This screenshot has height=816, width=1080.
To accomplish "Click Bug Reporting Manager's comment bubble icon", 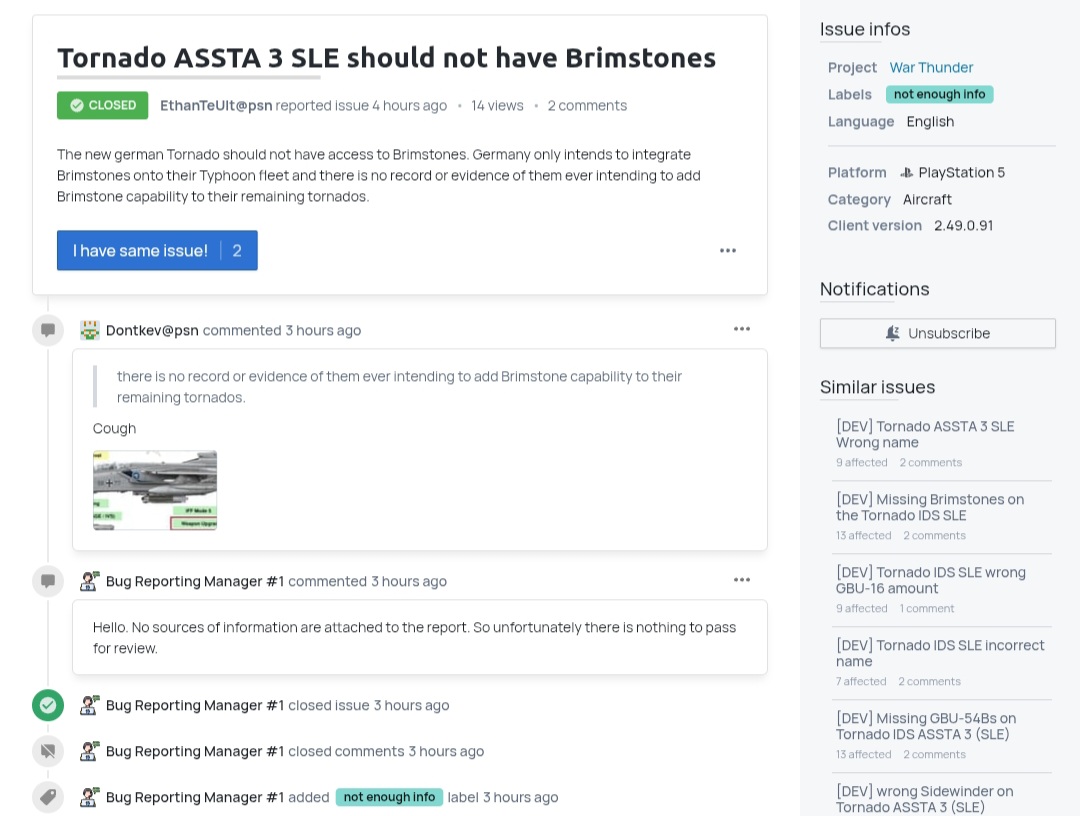I will pyautogui.click(x=48, y=581).
